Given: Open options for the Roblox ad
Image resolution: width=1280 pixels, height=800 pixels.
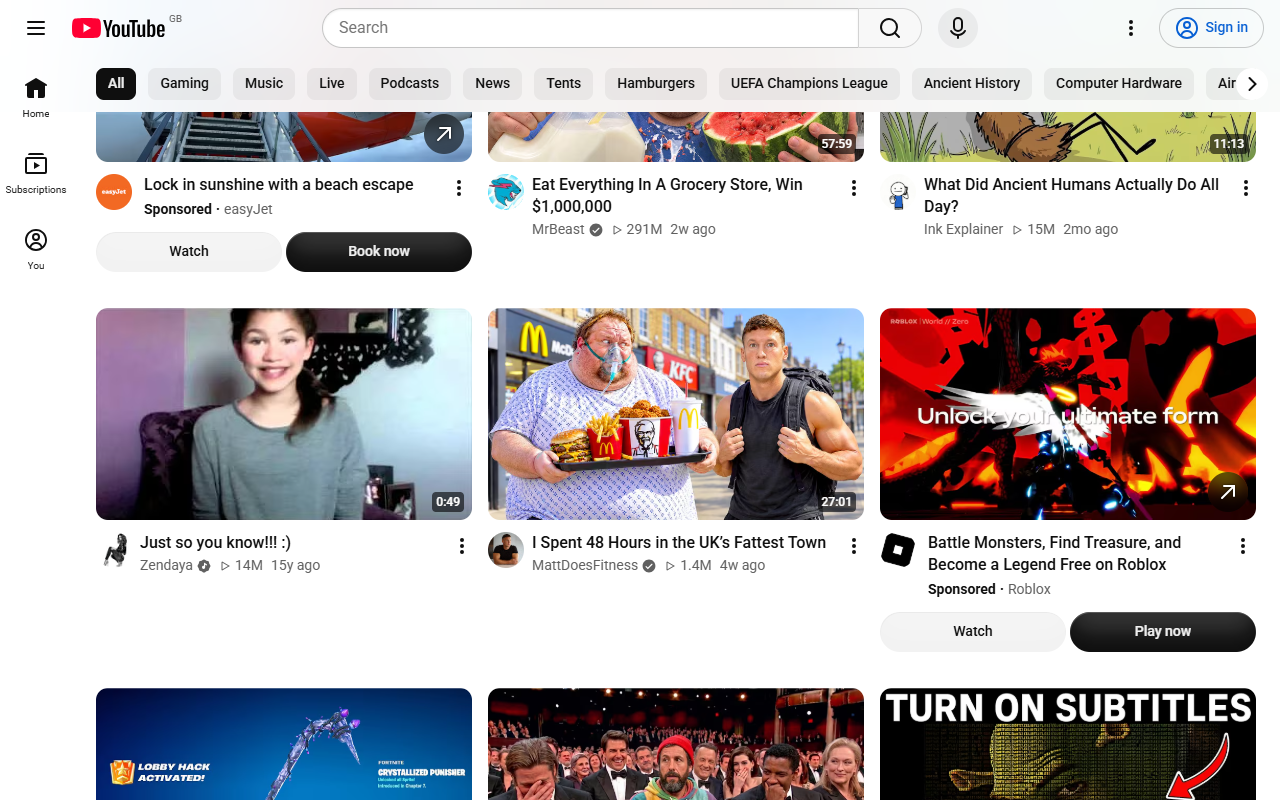Looking at the screenshot, I should point(1243,546).
